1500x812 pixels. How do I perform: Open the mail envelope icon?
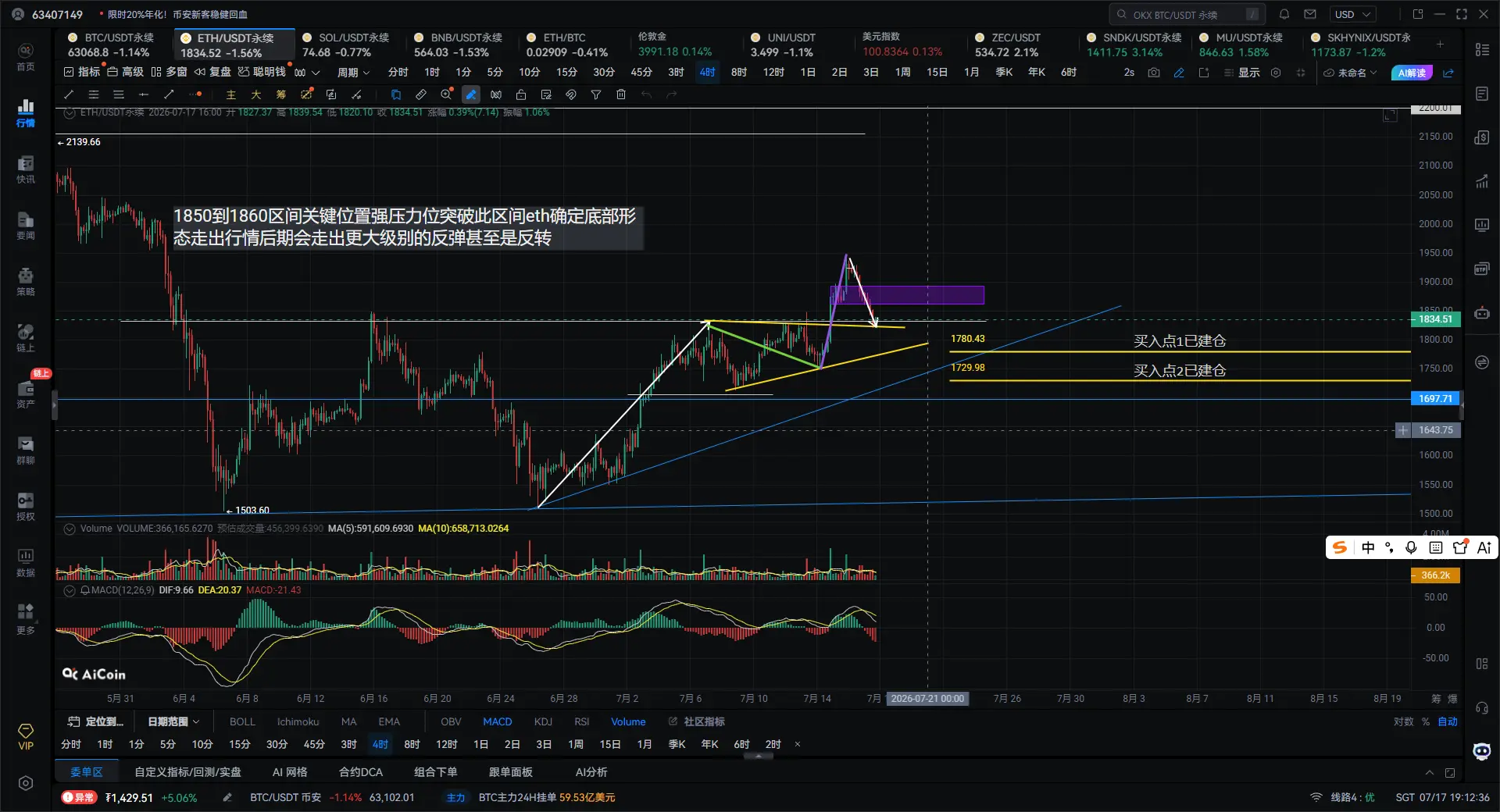point(1310,14)
